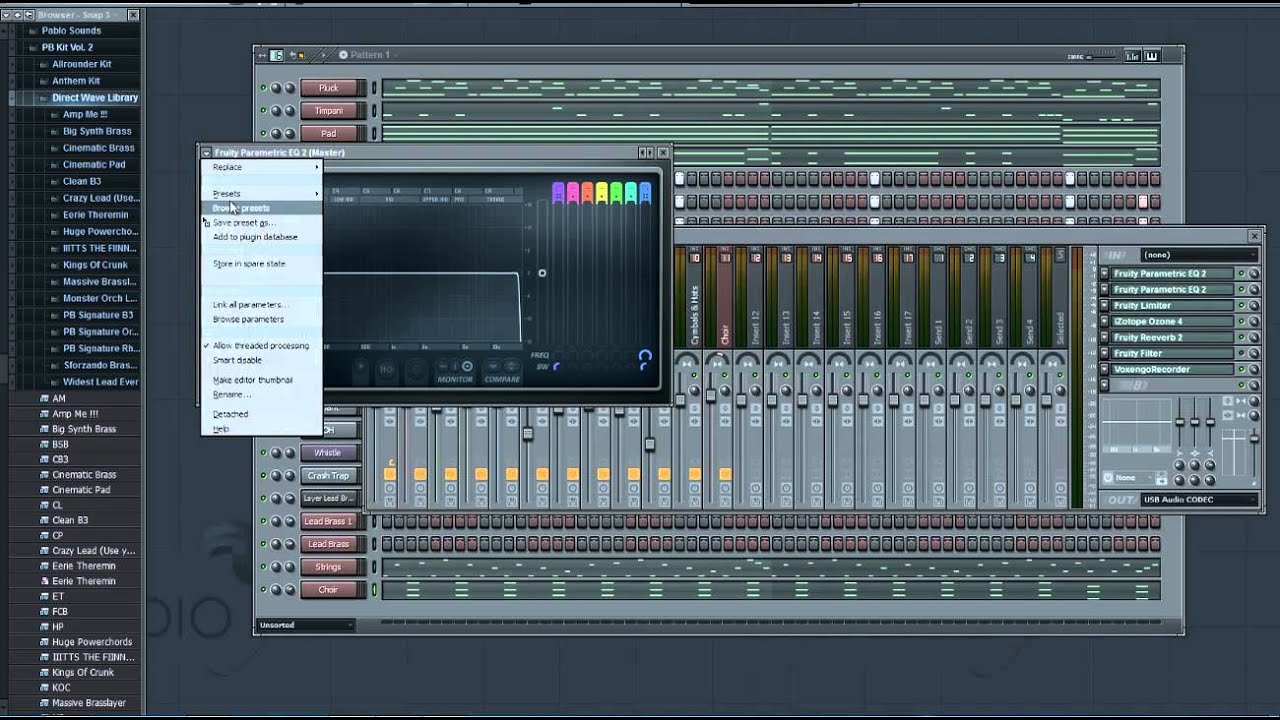1280x720 pixels.
Task: Choose Make editor thumbnail
Action: pos(261,380)
